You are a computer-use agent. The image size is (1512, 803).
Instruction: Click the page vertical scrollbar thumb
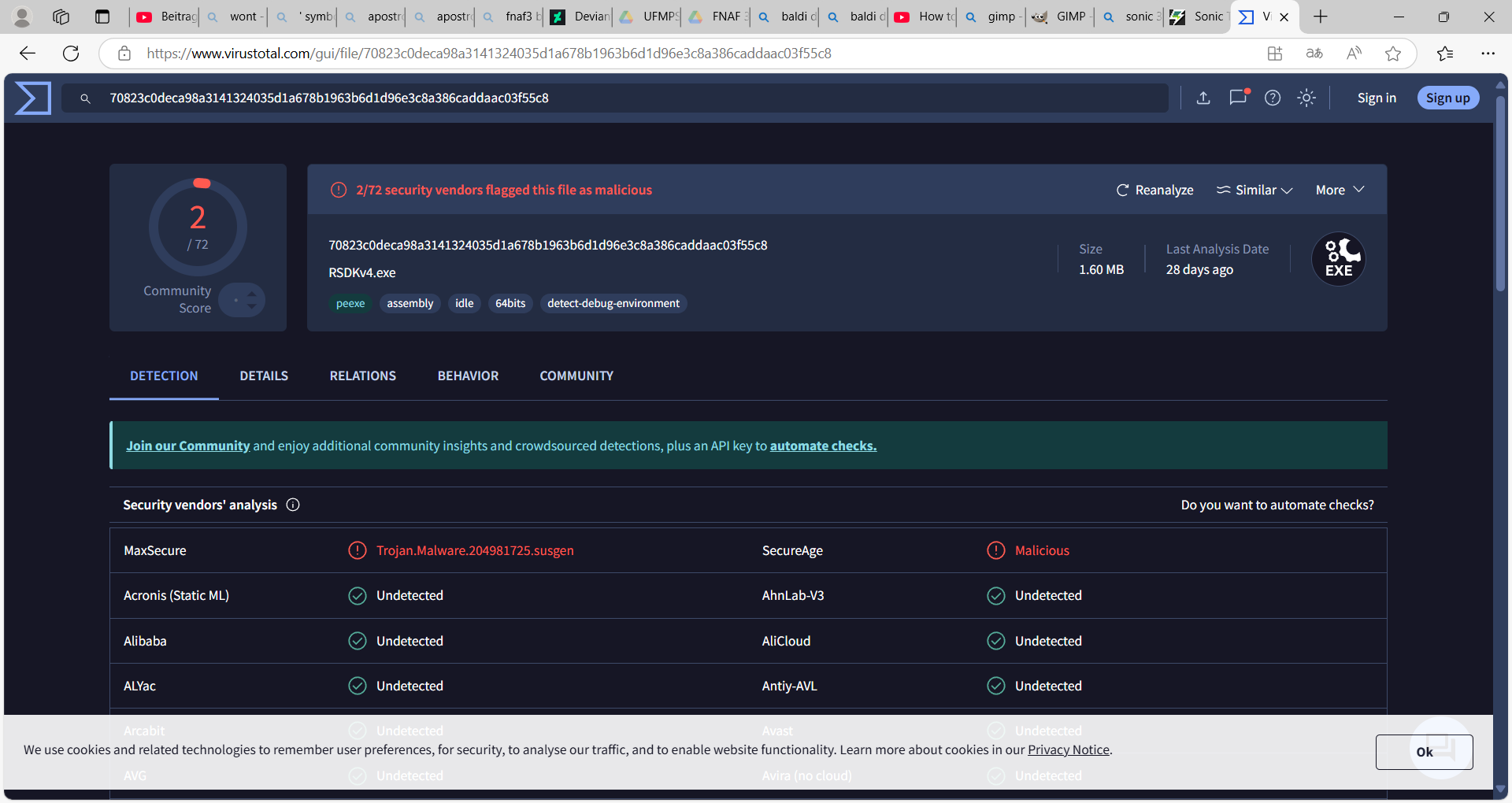click(x=1500, y=193)
